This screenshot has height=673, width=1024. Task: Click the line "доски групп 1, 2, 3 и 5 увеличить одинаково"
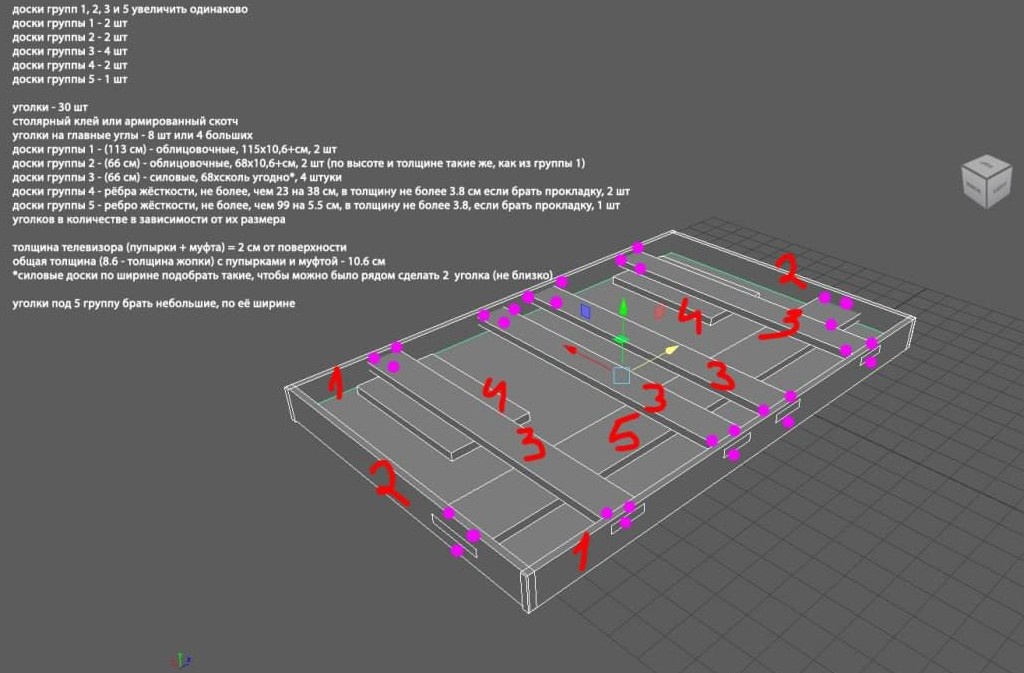point(129,9)
